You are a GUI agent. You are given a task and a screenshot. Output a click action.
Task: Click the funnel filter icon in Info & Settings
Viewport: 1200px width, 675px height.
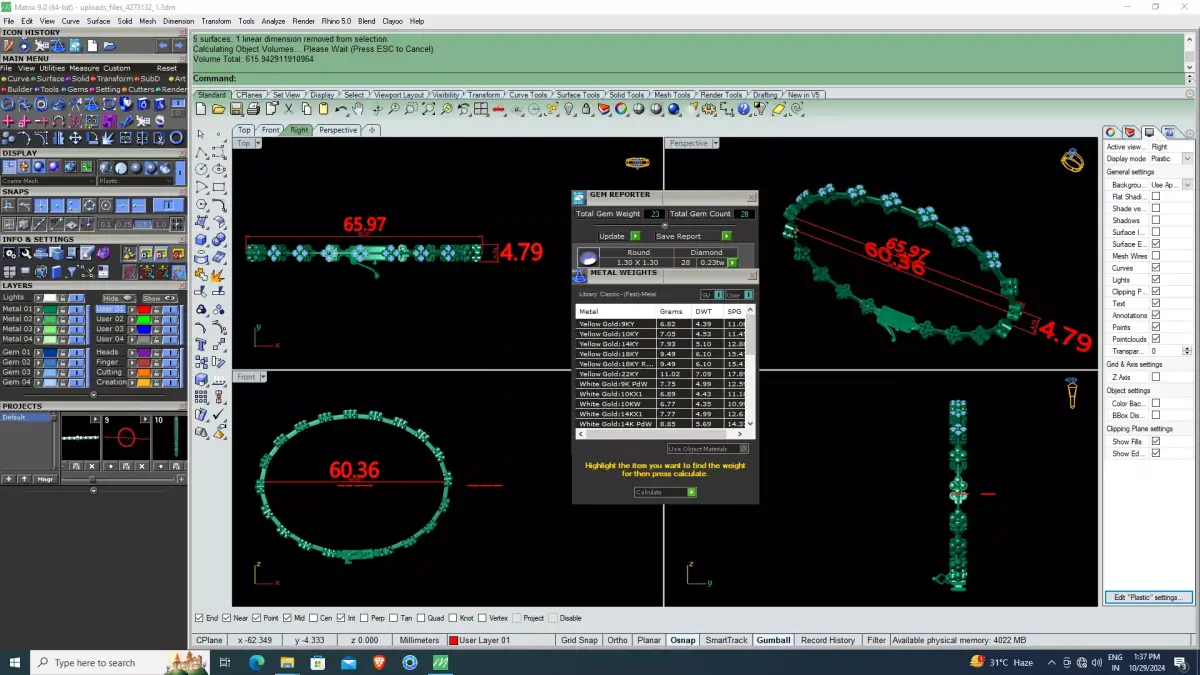(71, 271)
